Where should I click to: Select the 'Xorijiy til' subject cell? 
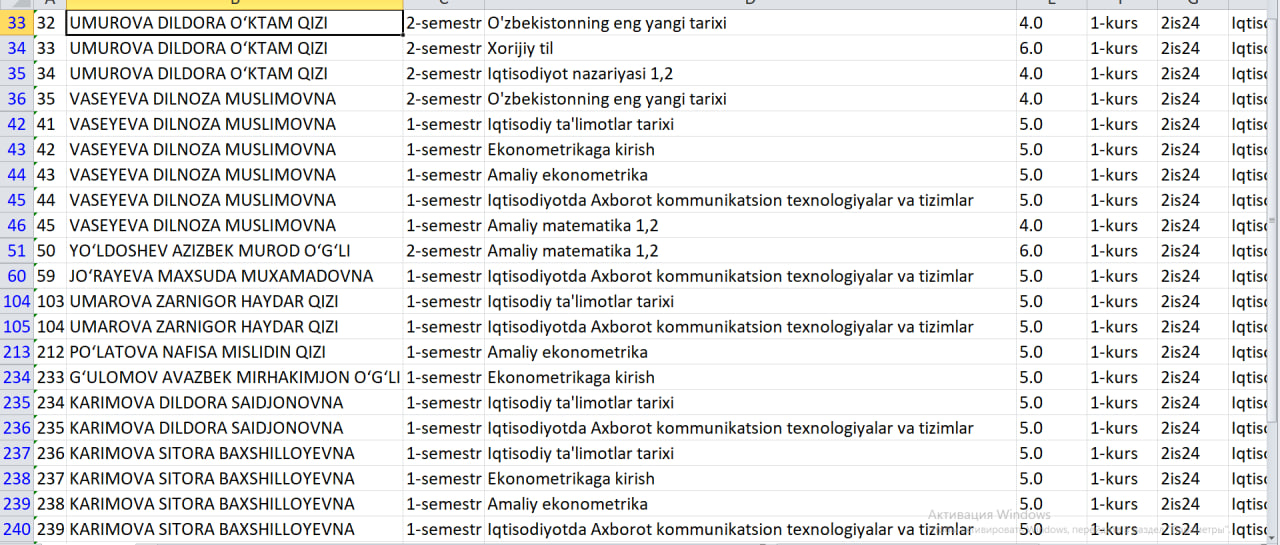point(750,48)
